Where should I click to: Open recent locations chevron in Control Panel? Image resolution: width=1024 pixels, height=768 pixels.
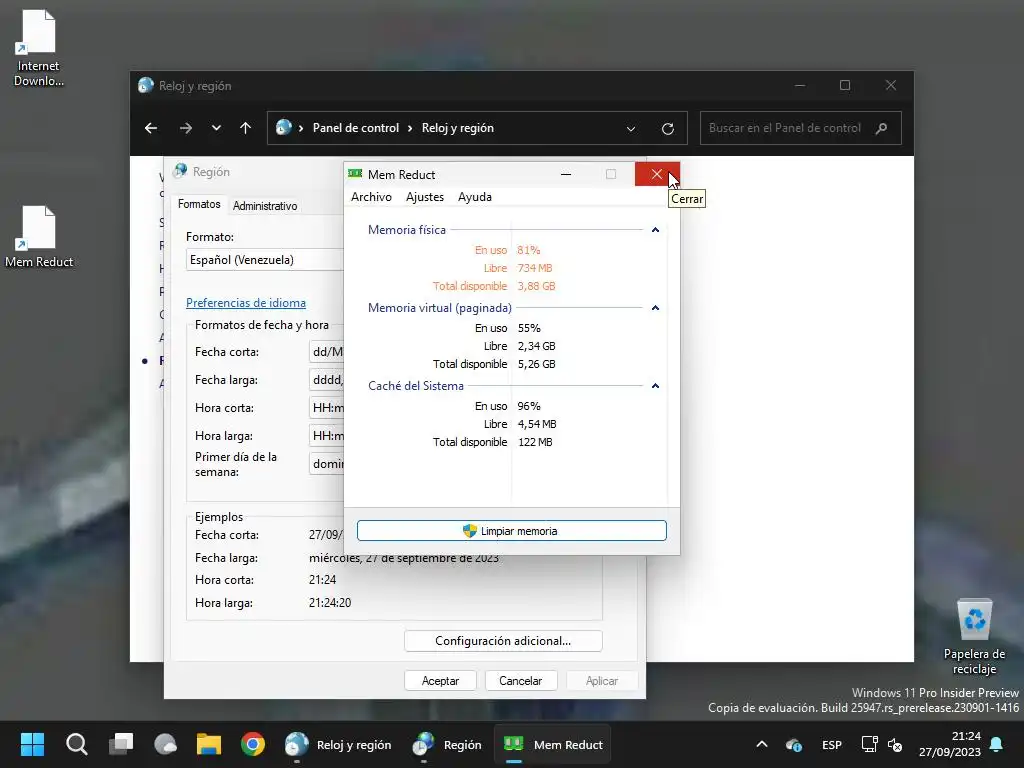[x=216, y=128]
